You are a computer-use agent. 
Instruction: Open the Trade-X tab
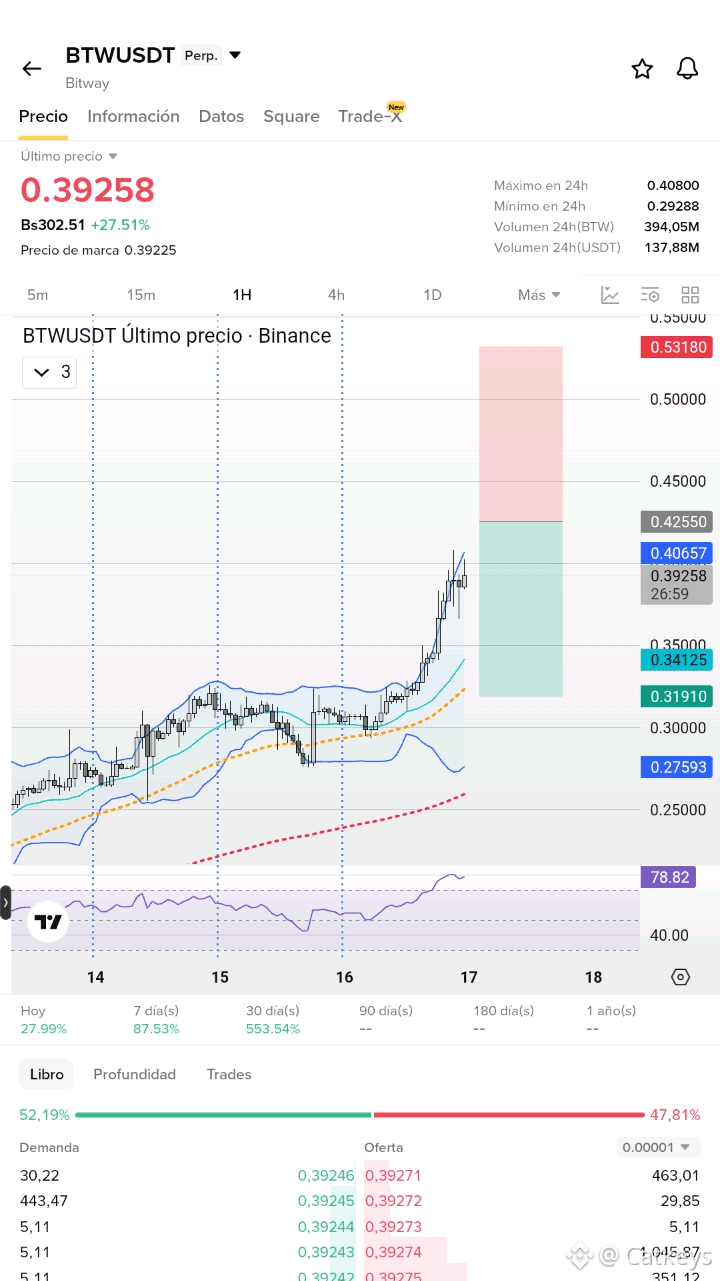(x=370, y=116)
